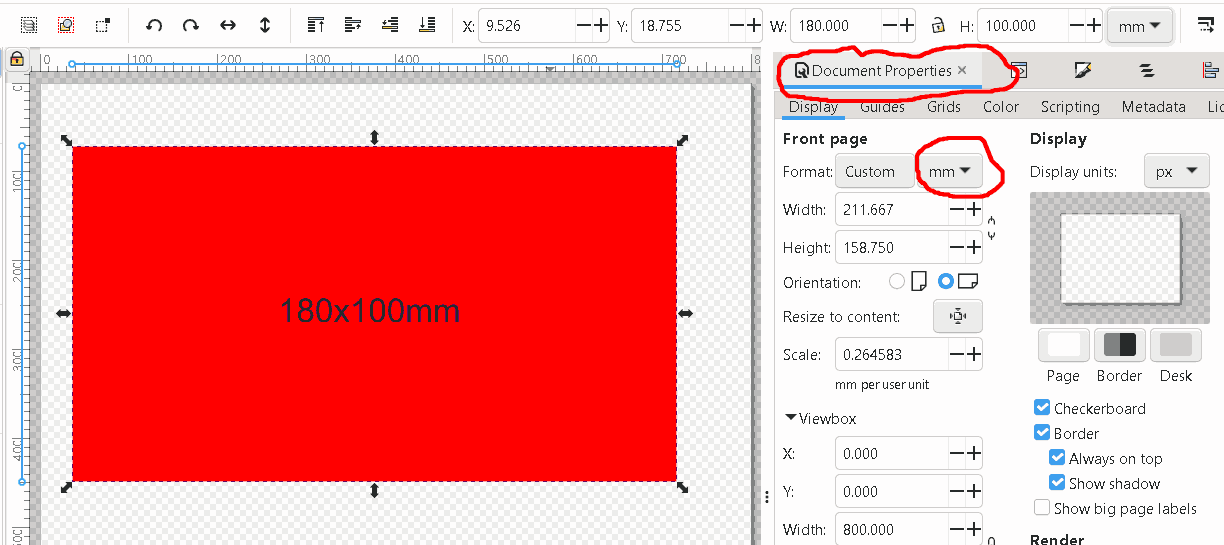1224x545 pixels.
Task: Click the Page color swatch
Action: pyautogui.click(x=1064, y=345)
